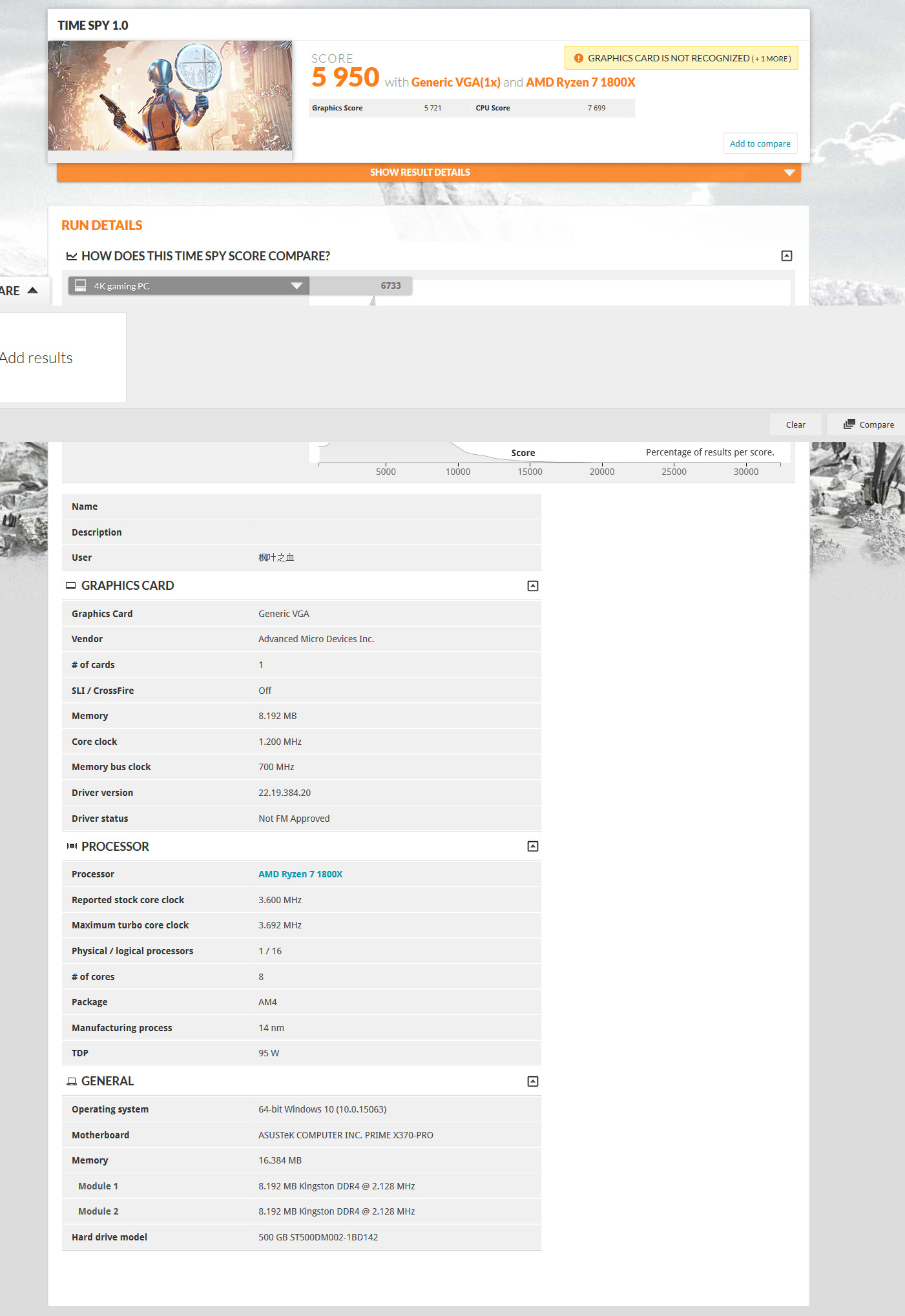Screen dimensions: 905x1316
Task: Click manufacturing process 14 nm
Action: click(271, 1028)
